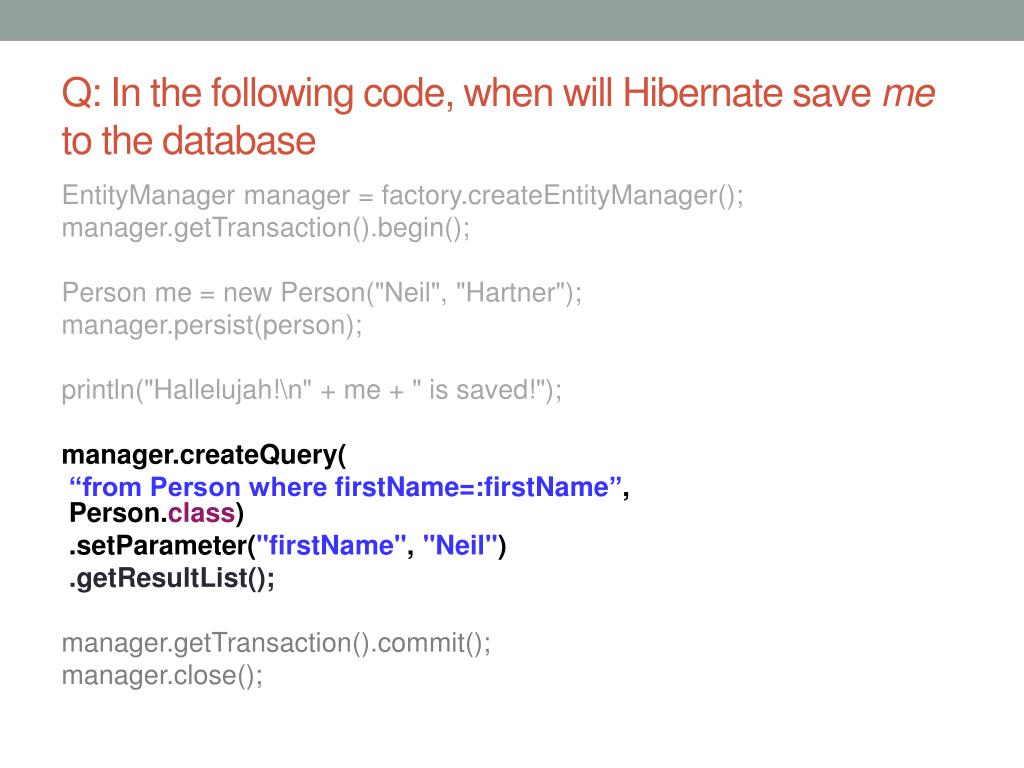Click the "Person me = new Person" line

322,293
